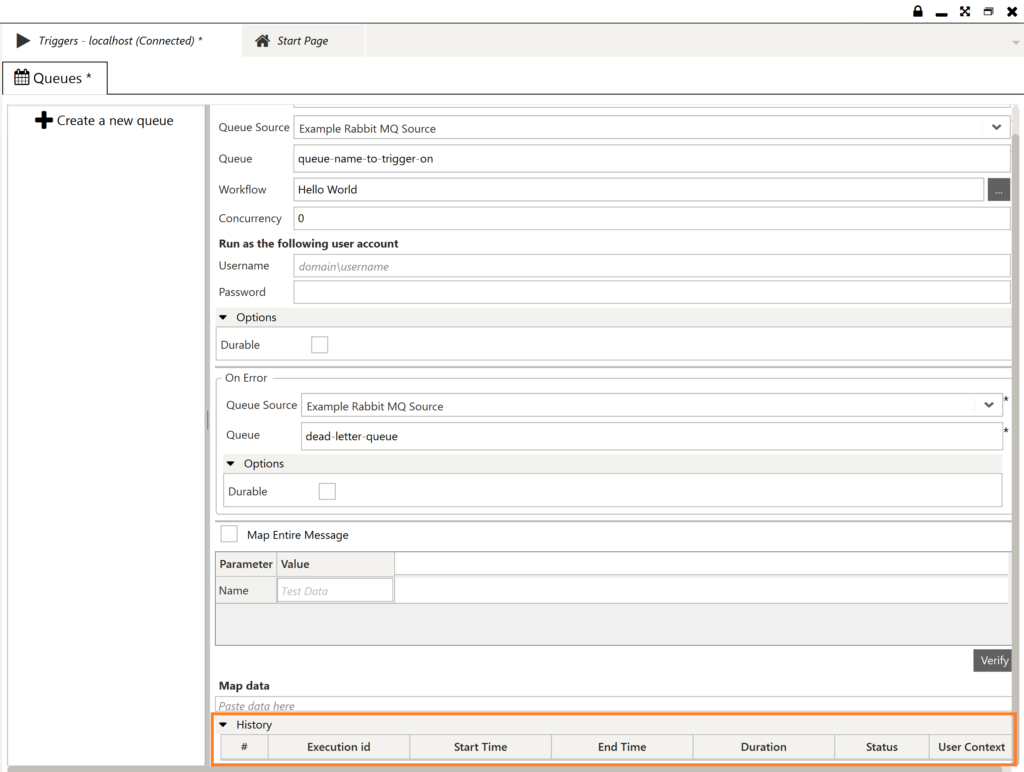
Task: Click the Verify button
Action: click(992, 660)
